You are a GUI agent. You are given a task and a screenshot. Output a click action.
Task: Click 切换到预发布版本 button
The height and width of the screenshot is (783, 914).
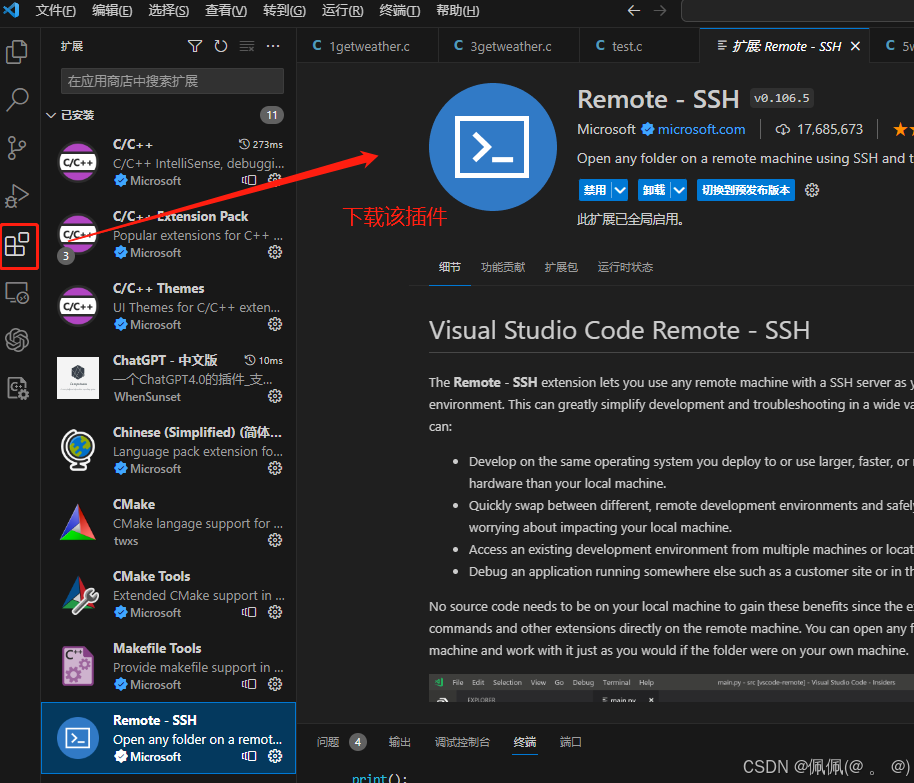746,190
